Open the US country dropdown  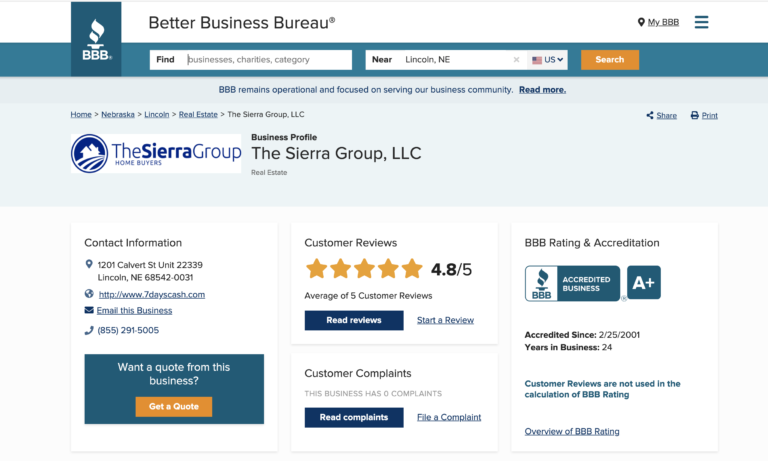(548, 60)
